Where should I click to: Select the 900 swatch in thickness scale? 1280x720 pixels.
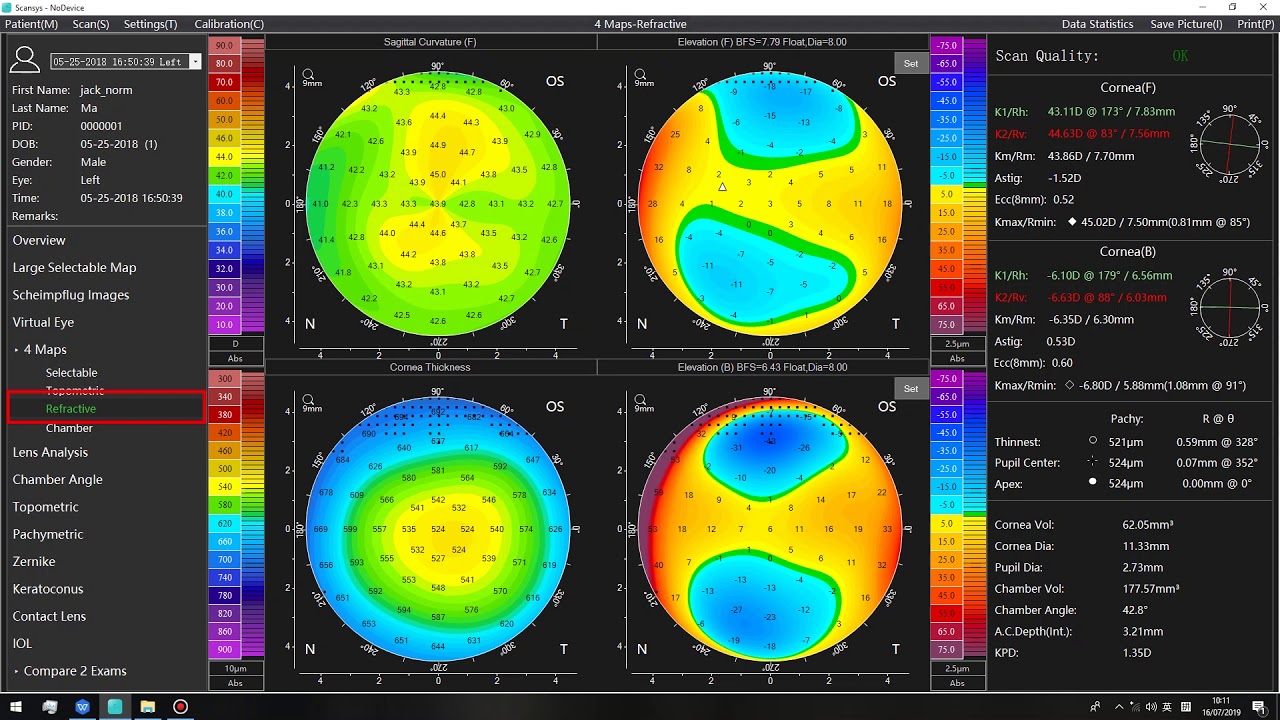(x=224, y=650)
